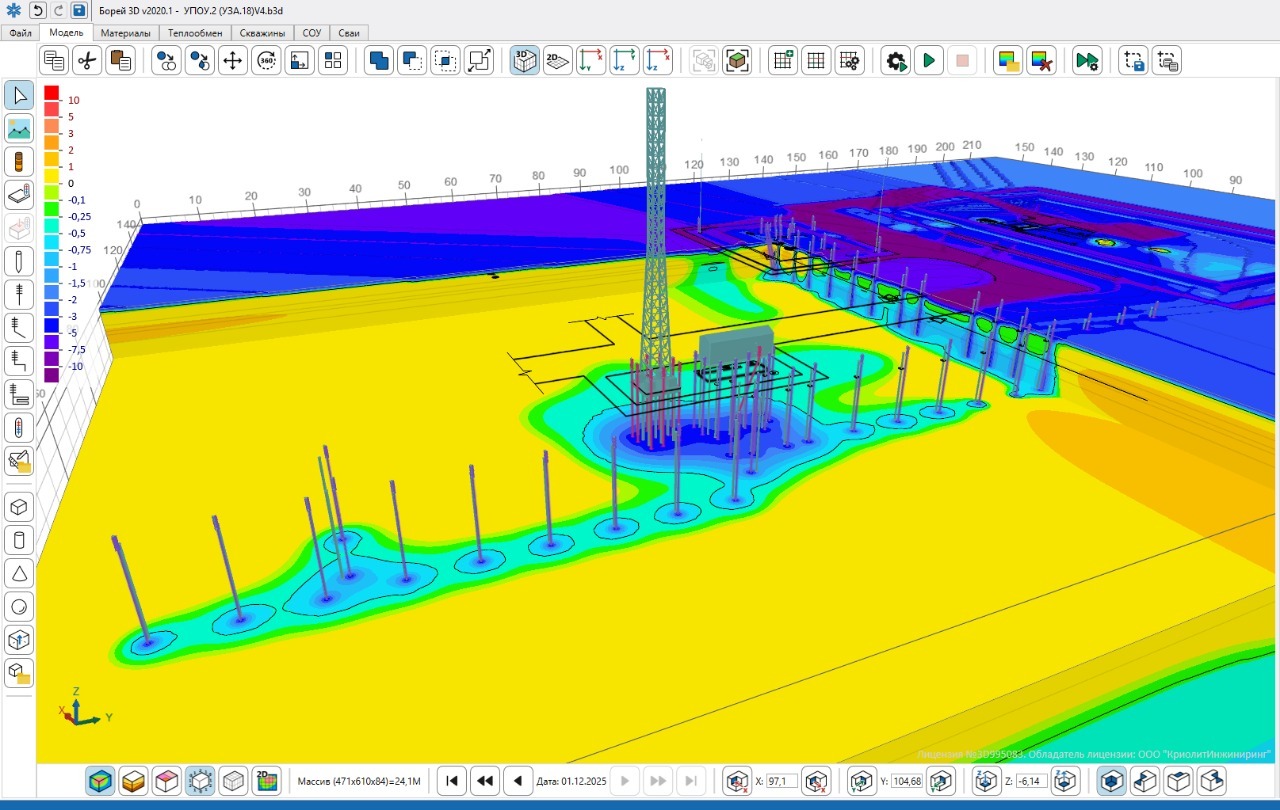Click the grid settings gear icon
1280x810 pixels.
pos(849,61)
